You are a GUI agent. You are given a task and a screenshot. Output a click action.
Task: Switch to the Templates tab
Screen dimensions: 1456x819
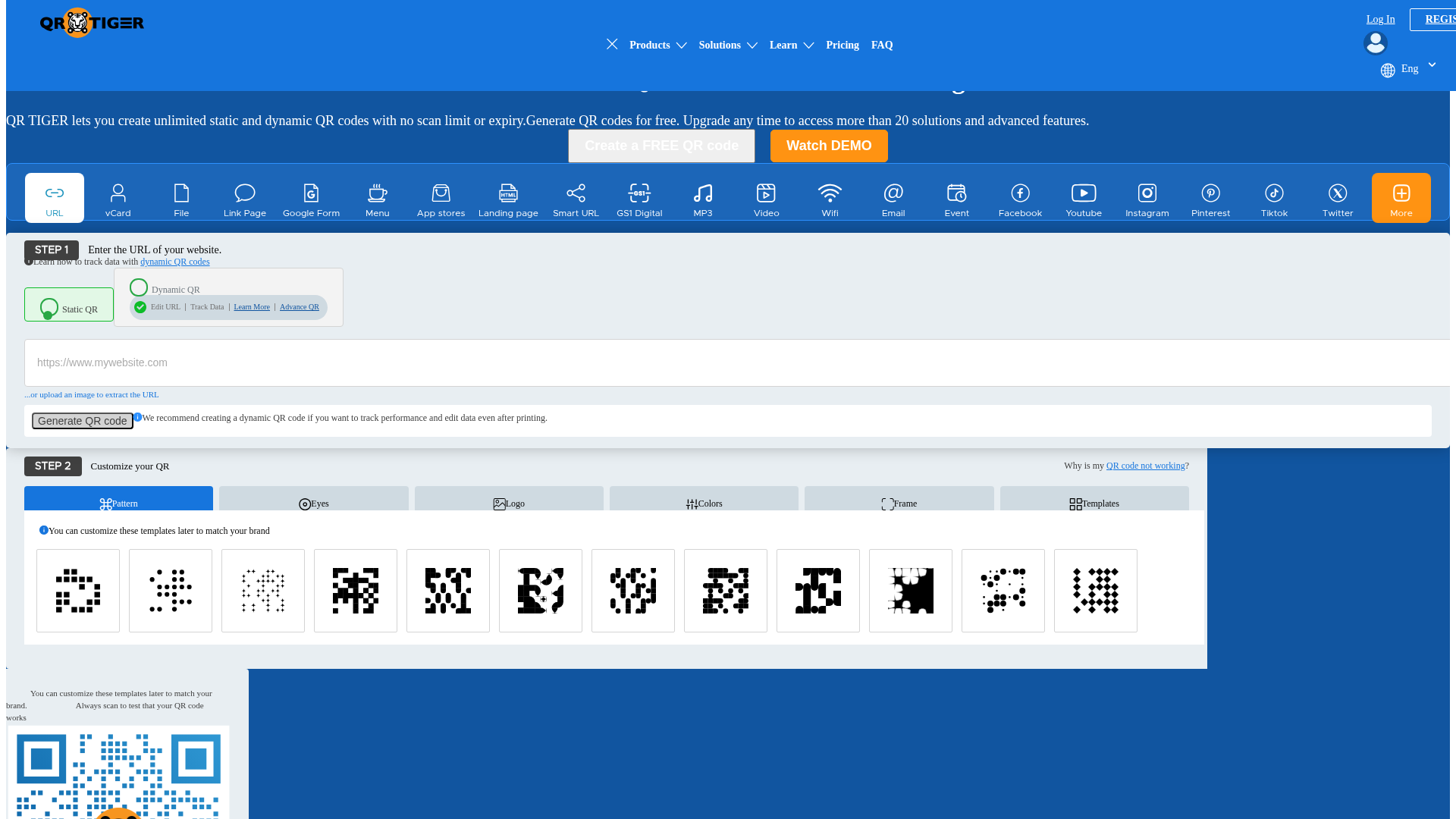click(1094, 499)
